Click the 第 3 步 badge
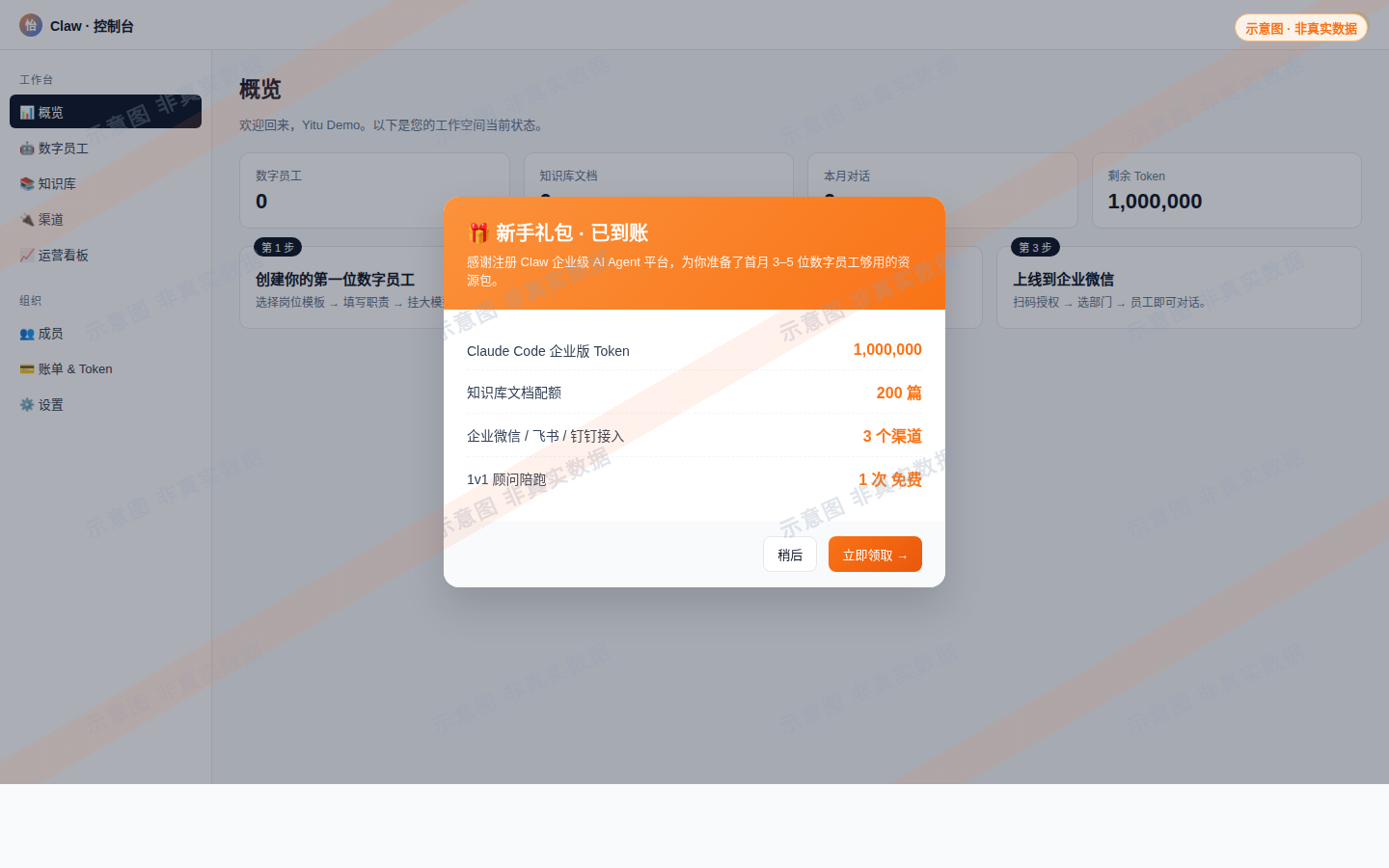The width and height of the screenshot is (1389, 868). (1035, 247)
